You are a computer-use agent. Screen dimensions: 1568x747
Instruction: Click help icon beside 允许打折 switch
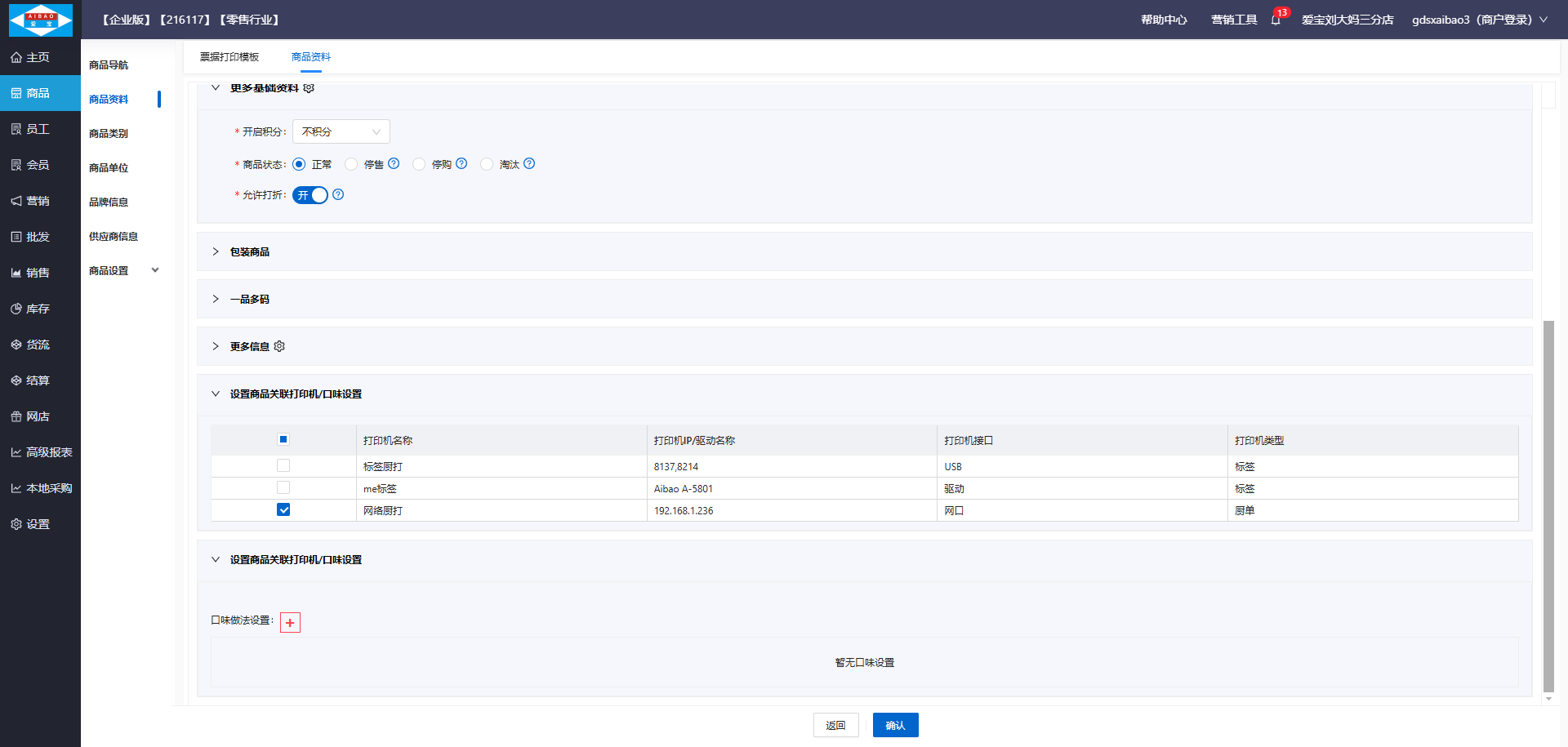(338, 194)
